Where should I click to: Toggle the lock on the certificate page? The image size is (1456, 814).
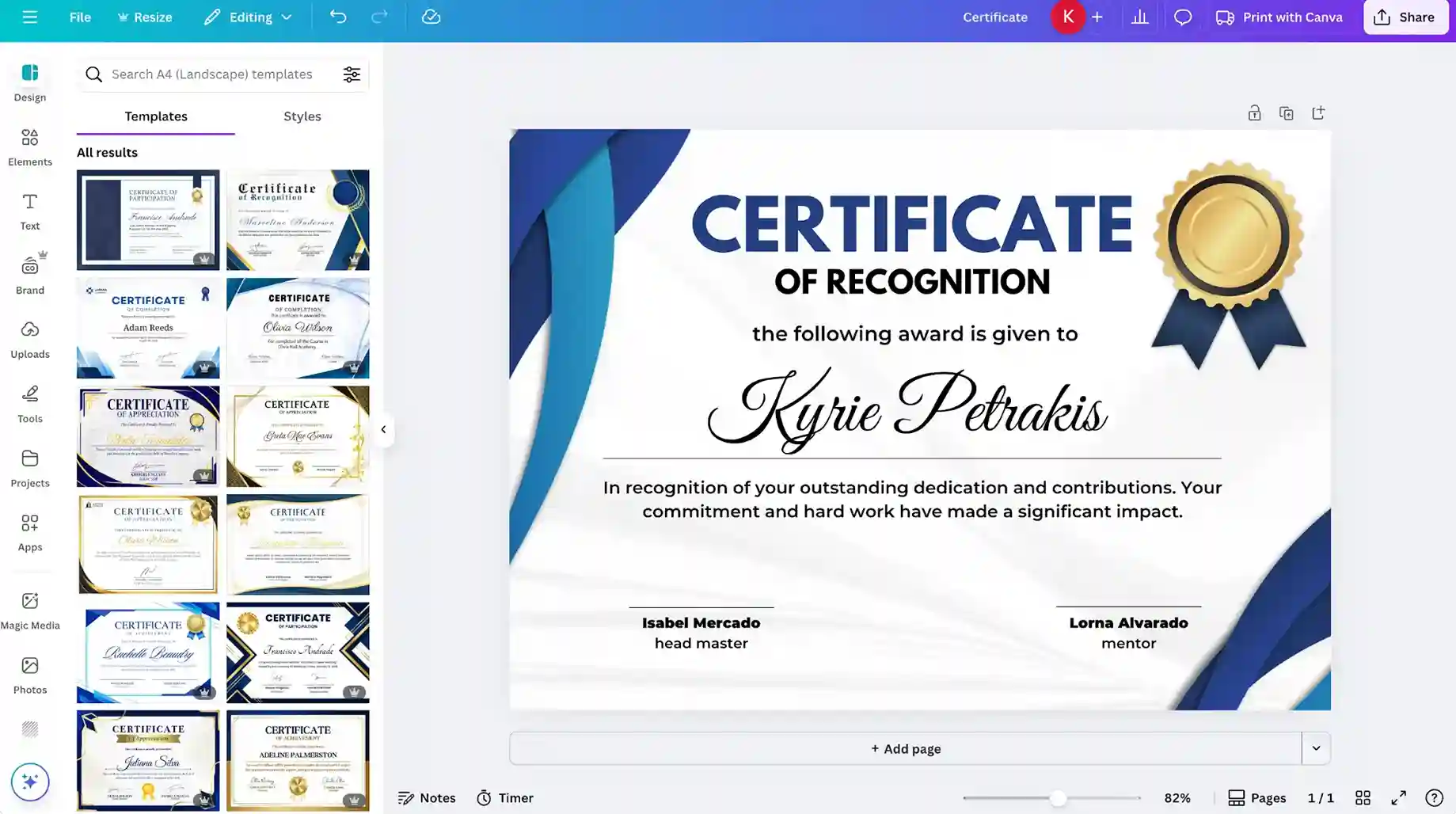coord(1254,112)
